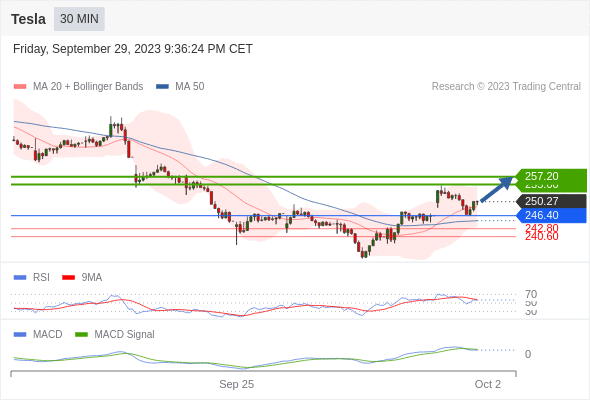Click the RSI legend label
This screenshot has width=590, height=400.
41,278
